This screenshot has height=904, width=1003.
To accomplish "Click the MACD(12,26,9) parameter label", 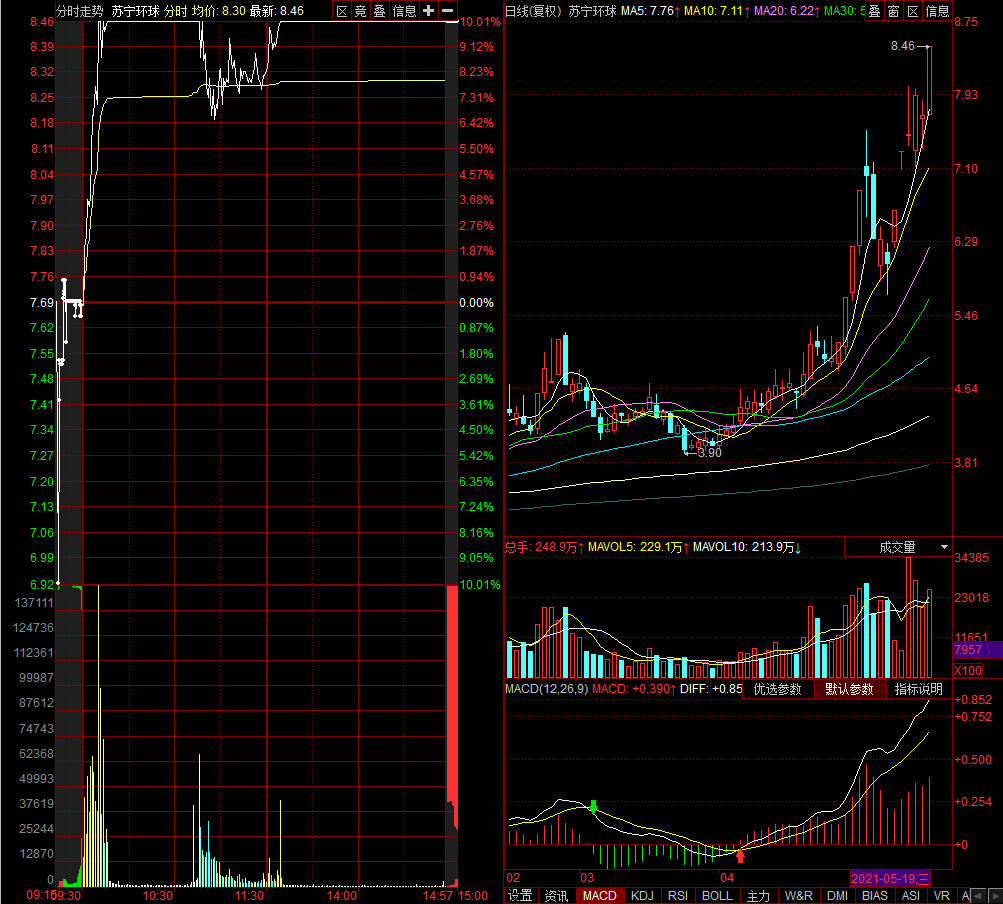I will click(546, 689).
